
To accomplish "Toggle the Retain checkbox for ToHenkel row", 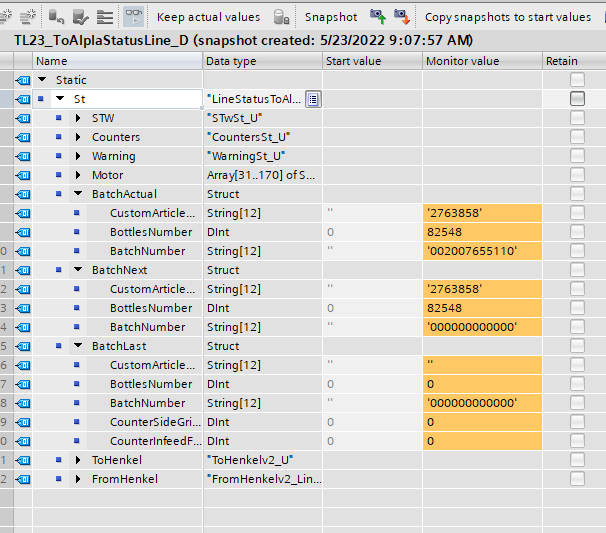I will (577, 460).
